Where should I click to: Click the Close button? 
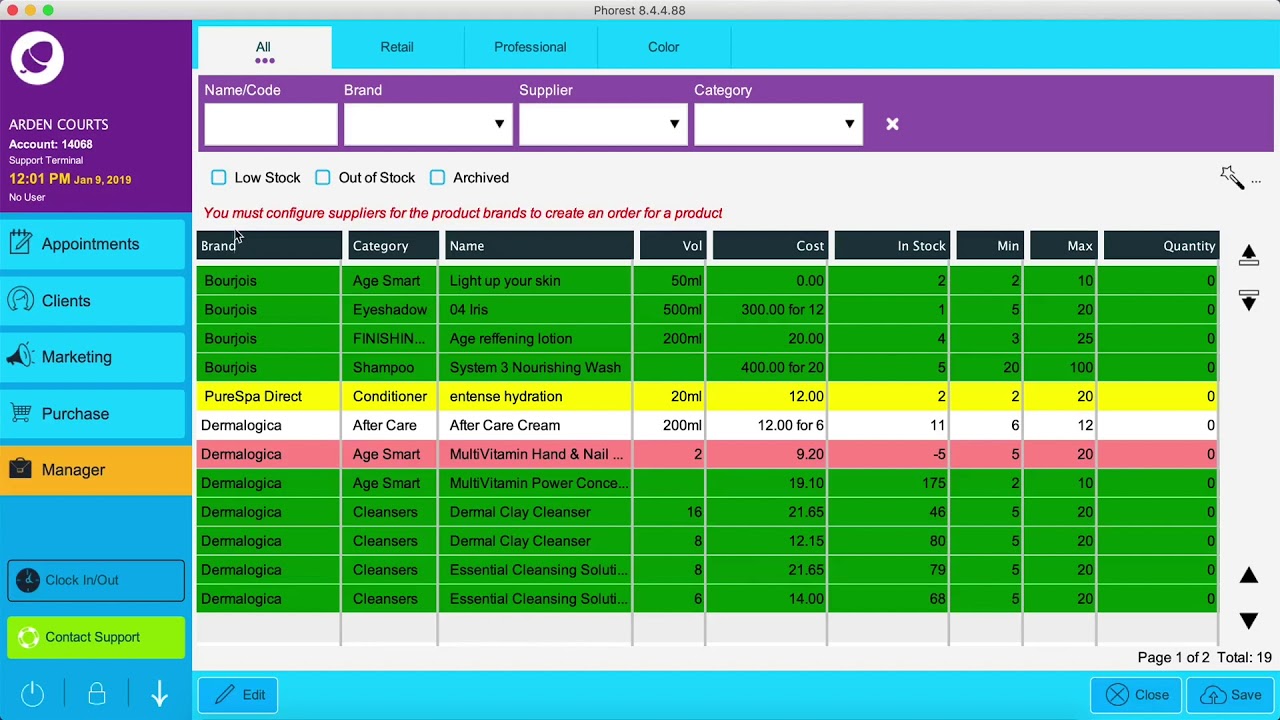pos(1136,695)
